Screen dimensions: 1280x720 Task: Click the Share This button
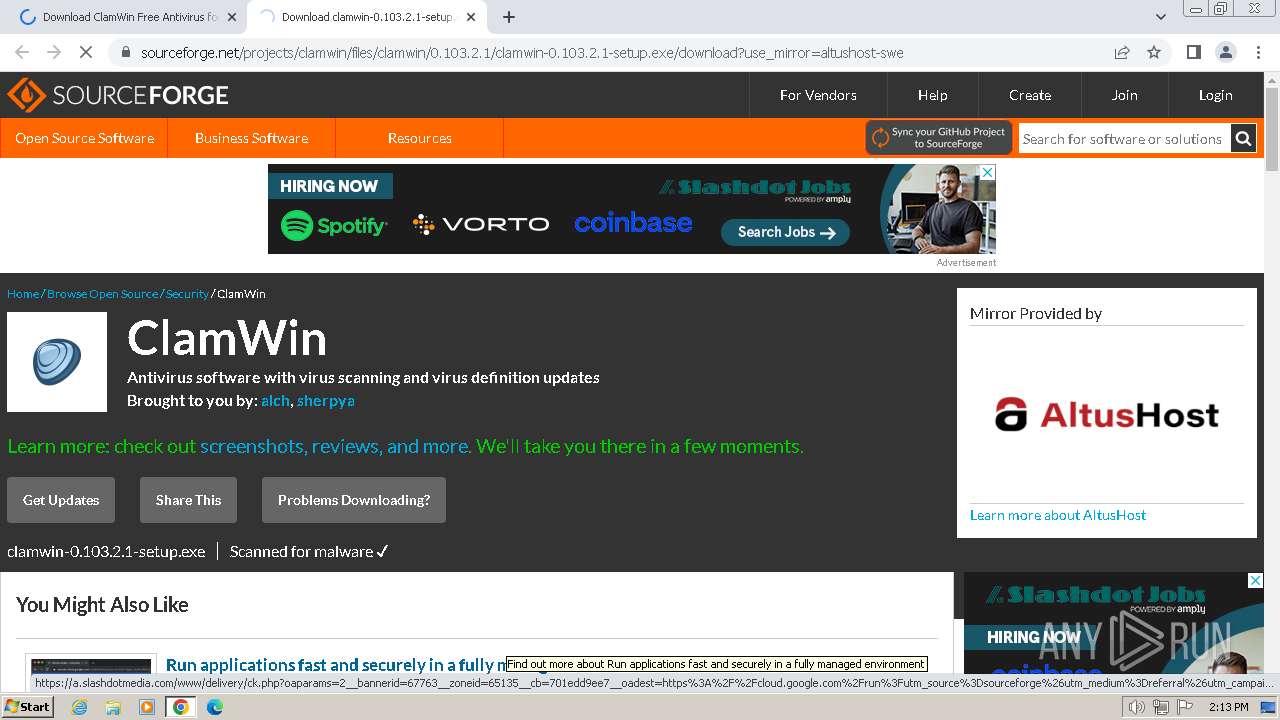pyautogui.click(x=188, y=500)
